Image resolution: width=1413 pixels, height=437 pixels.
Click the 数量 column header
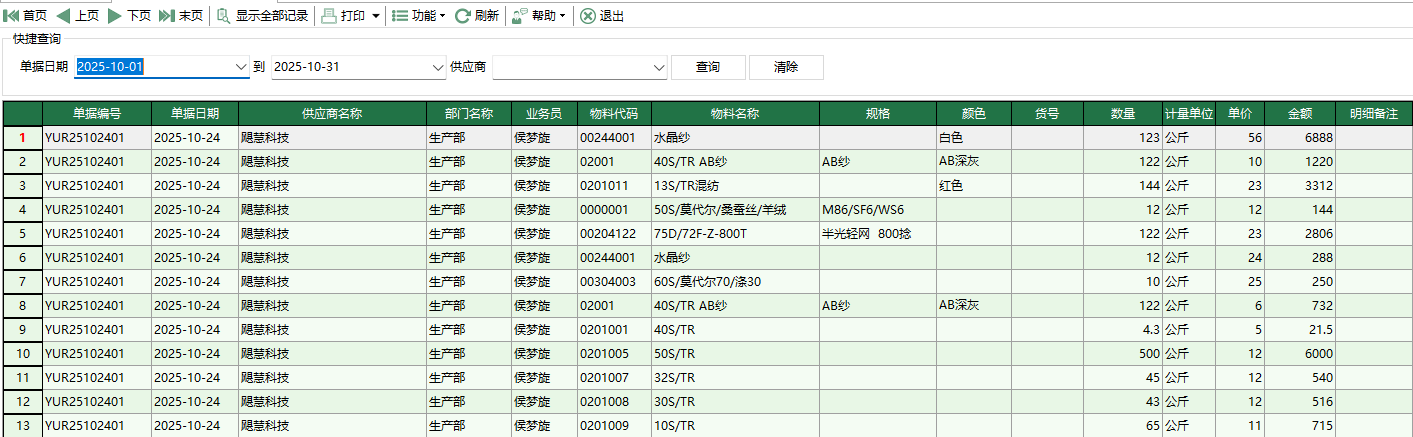click(1123, 113)
